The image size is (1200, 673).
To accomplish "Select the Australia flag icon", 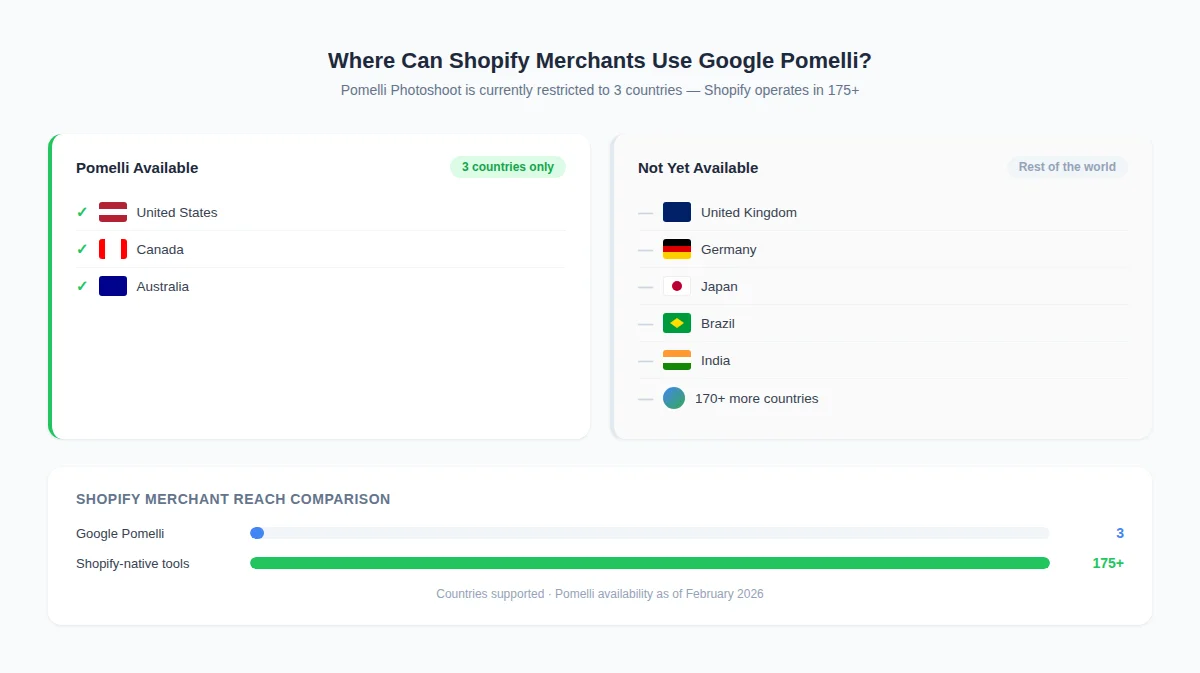I will [x=113, y=286].
